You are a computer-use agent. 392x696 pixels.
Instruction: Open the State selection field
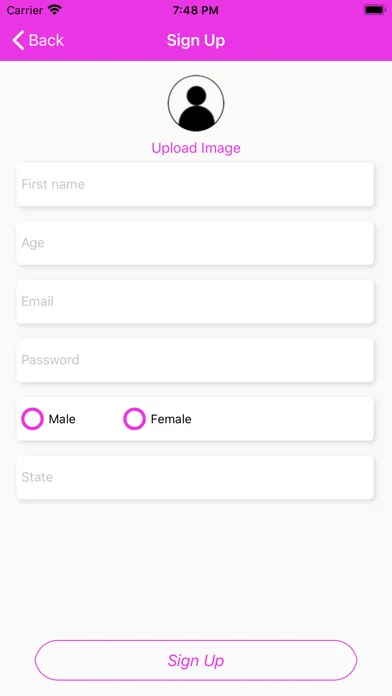pos(195,477)
